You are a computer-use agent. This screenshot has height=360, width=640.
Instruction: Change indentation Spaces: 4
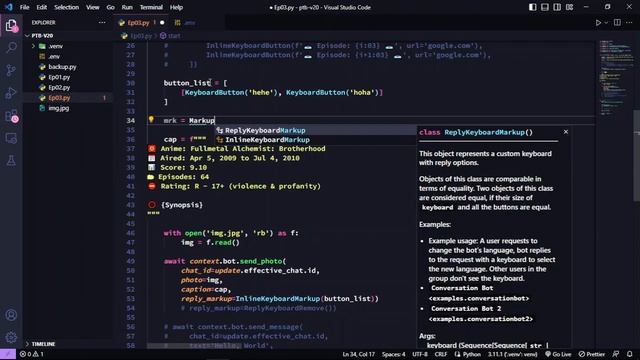[393, 354]
